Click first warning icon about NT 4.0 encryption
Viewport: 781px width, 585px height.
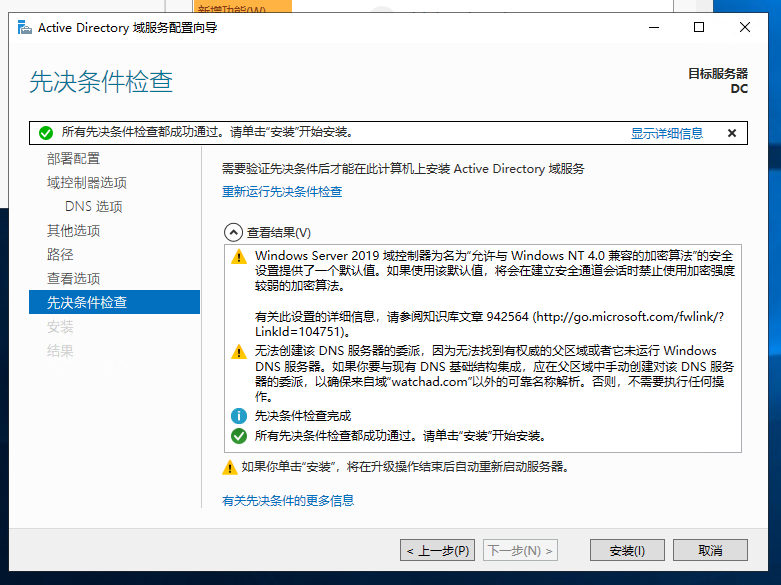point(238,257)
